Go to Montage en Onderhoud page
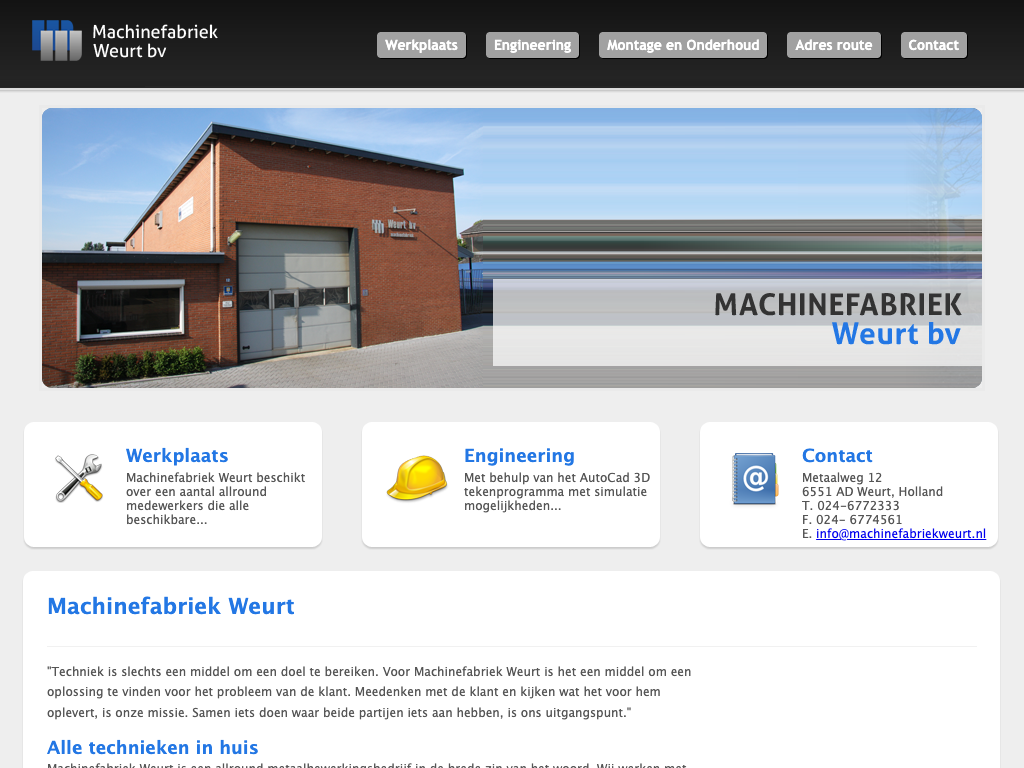The image size is (1024, 768). (682, 45)
